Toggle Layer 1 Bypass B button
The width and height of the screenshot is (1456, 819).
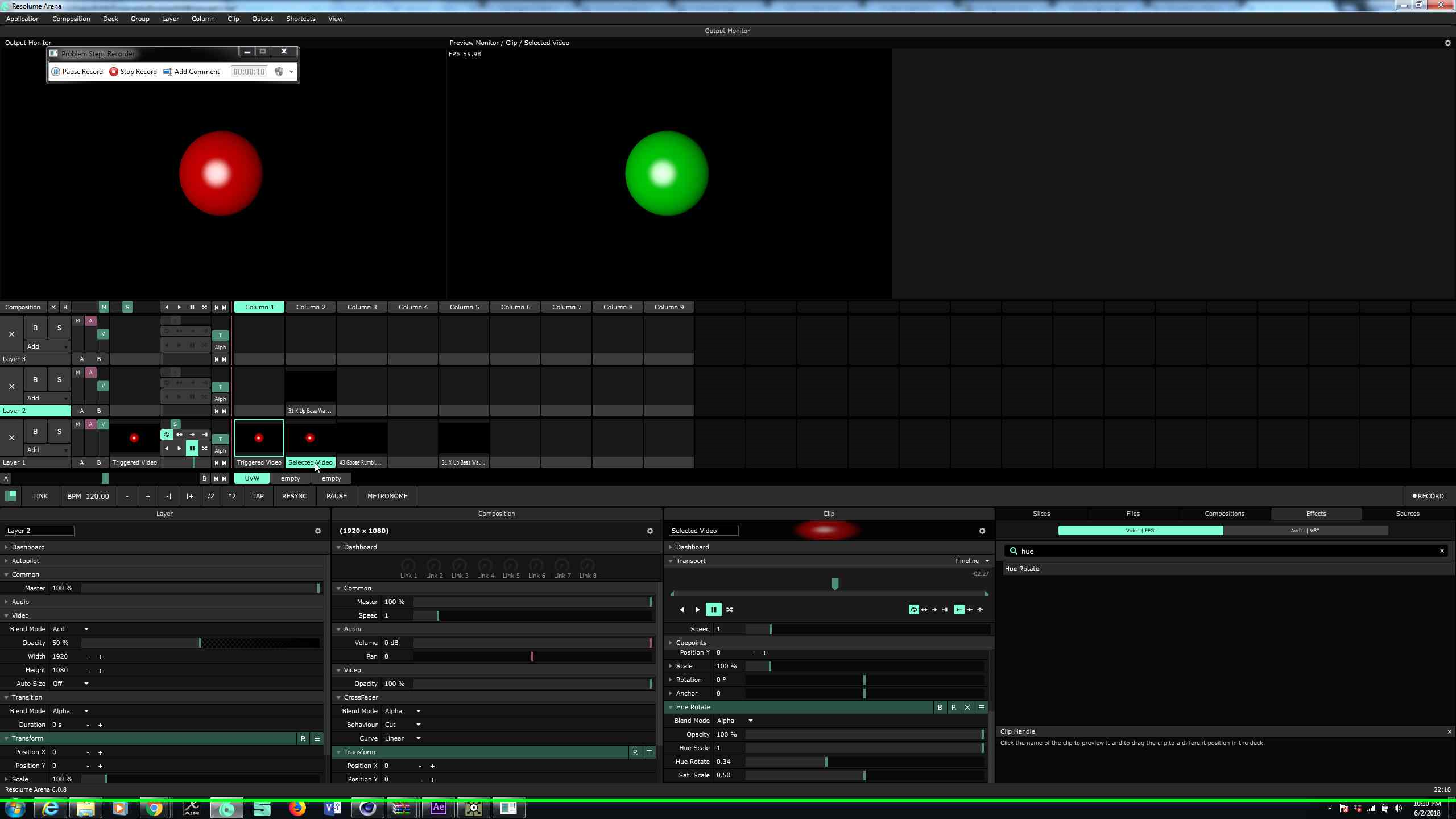pos(35,432)
